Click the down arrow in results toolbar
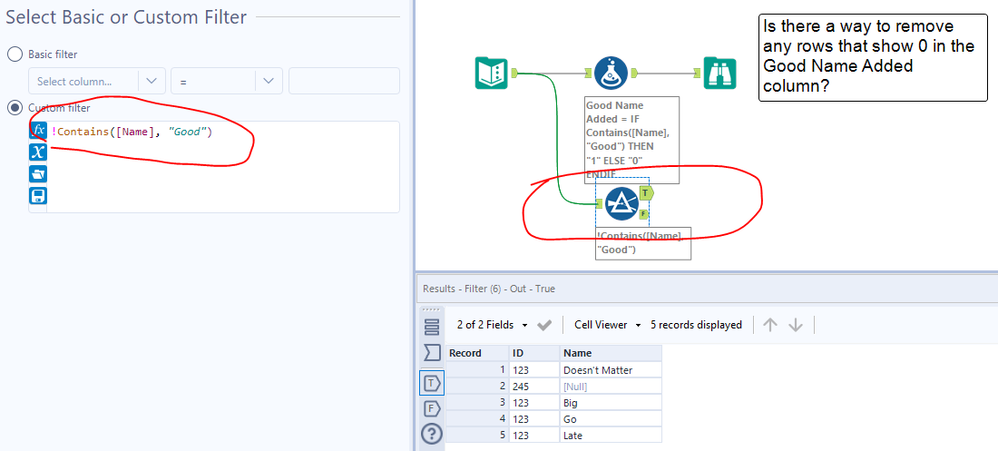The width and height of the screenshot is (998, 451). (796, 325)
